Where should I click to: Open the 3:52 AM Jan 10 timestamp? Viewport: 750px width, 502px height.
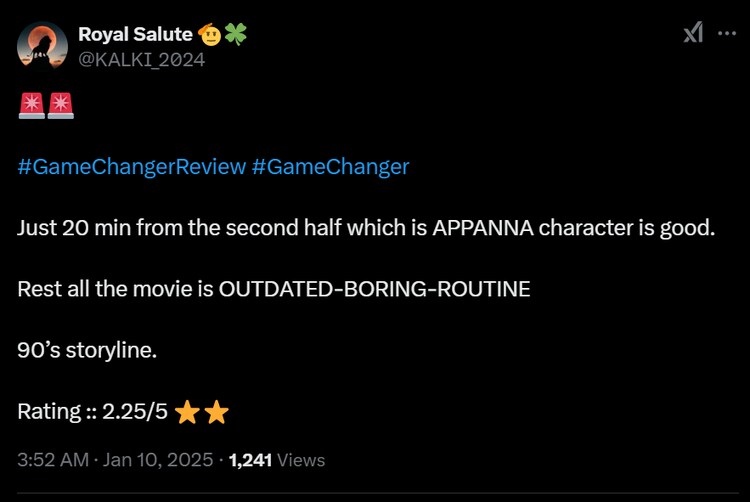click(115, 460)
